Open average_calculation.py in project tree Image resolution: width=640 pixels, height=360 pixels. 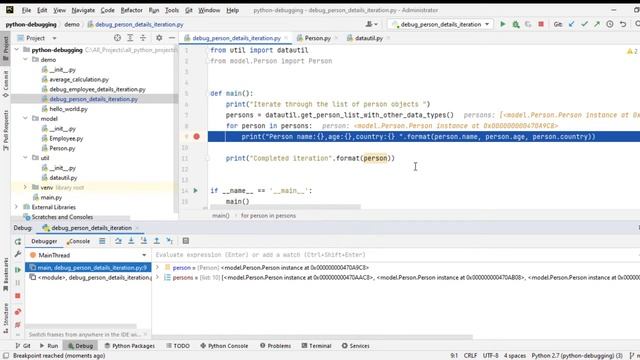(x=79, y=79)
